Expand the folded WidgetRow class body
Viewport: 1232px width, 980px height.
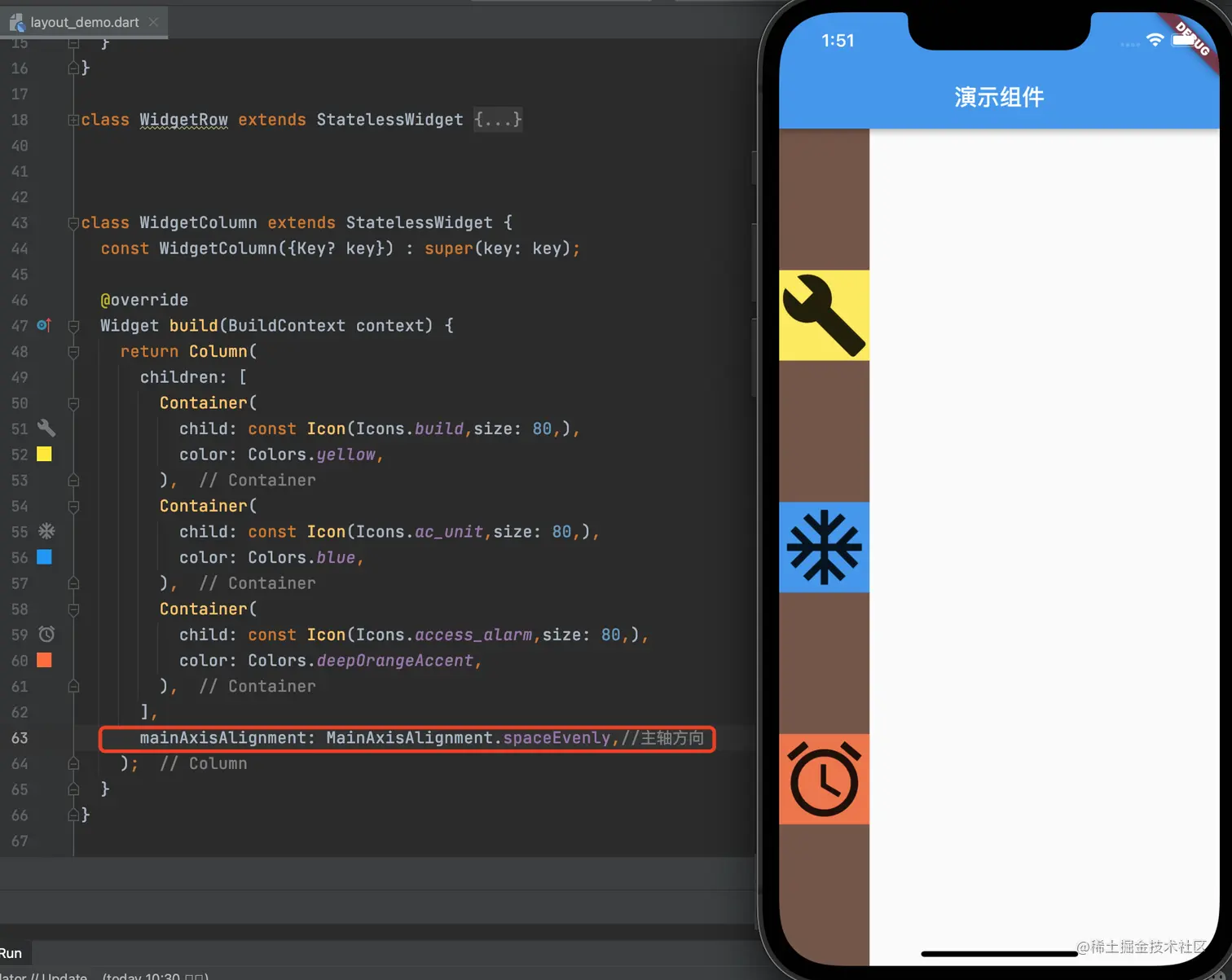click(498, 120)
